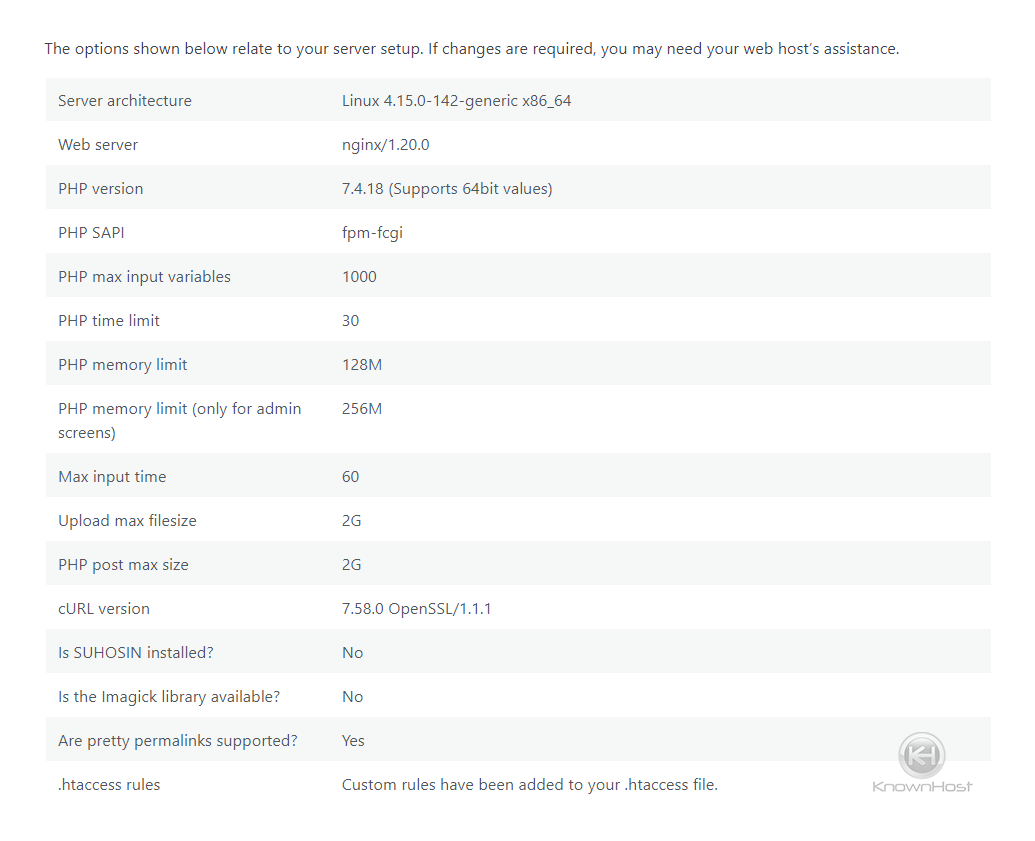Image resolution: width=1035 pixels, height=841 pixels.
Task: Select the Max input time label
Action: click(x=112, y=477)
